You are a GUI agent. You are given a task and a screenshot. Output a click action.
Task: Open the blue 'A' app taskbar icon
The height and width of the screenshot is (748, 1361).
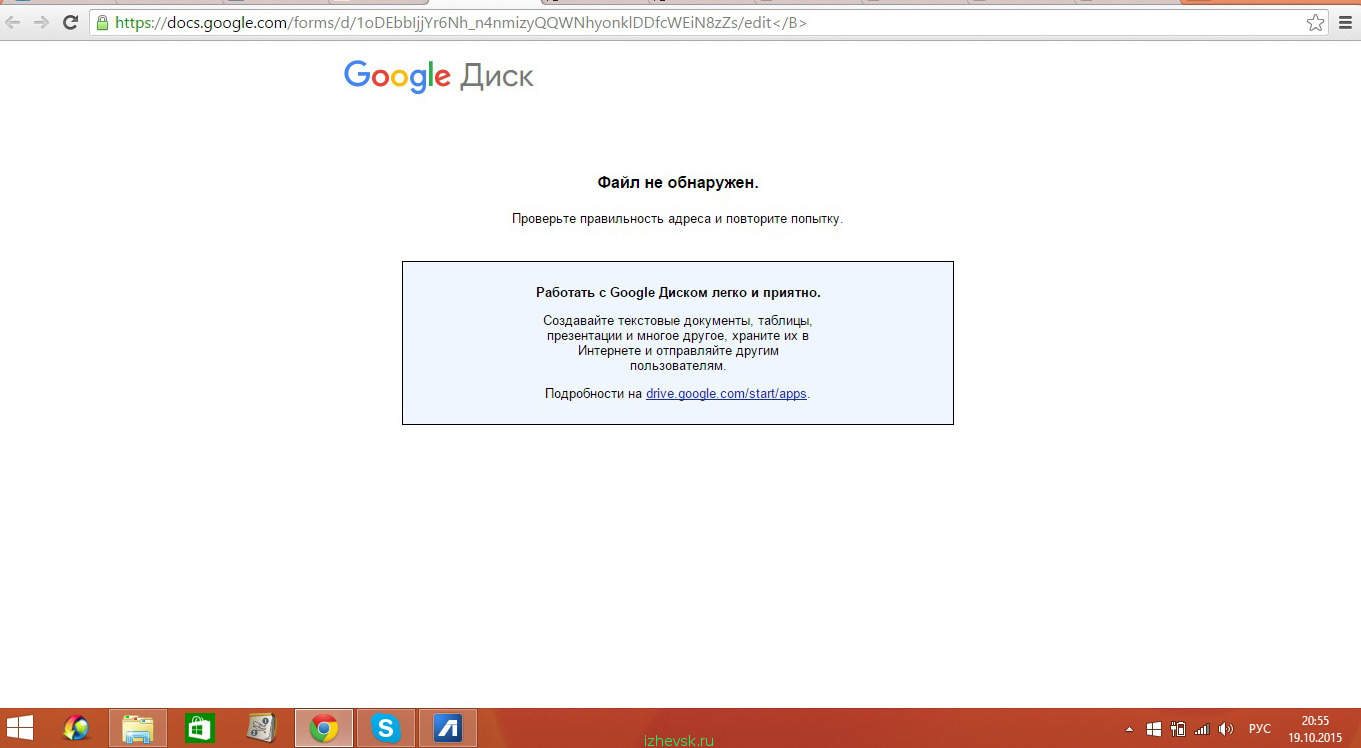tap(448, 728)
